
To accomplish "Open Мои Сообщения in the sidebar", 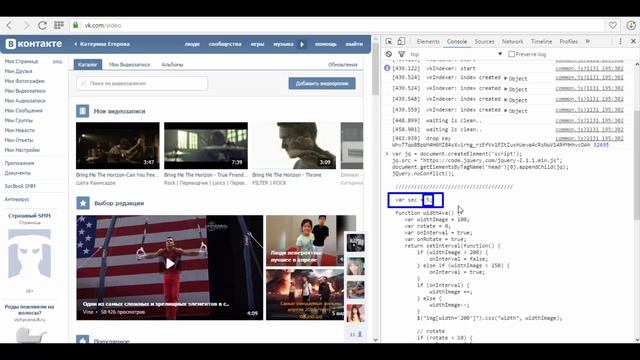I will pos(23,110).
